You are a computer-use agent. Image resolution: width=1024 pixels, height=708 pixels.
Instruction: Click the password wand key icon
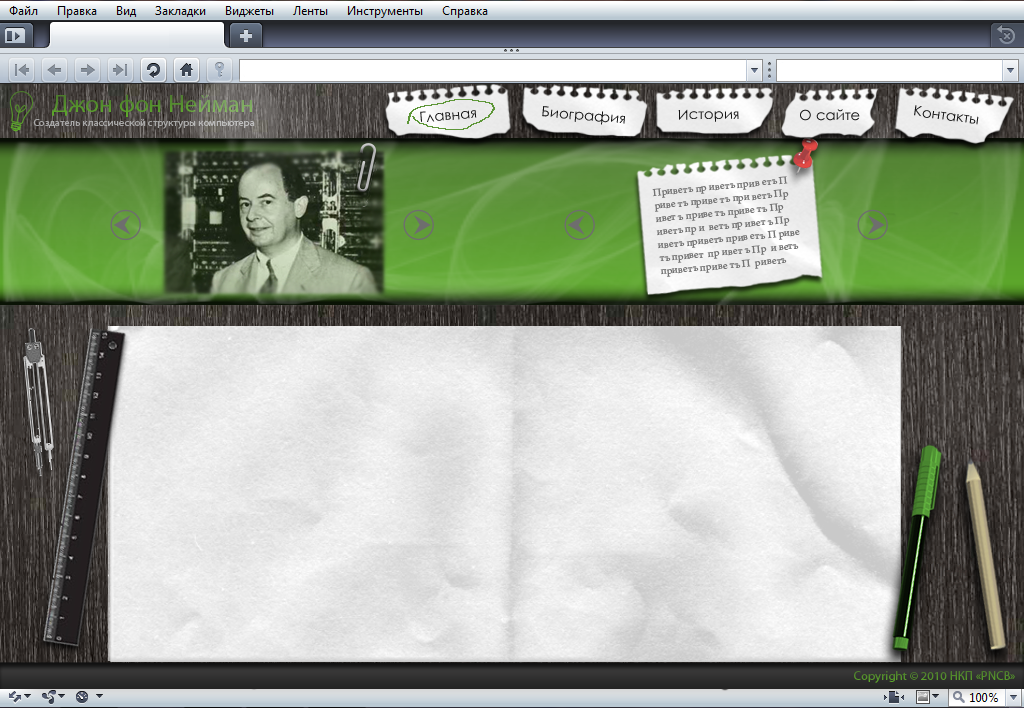[219, 70]
